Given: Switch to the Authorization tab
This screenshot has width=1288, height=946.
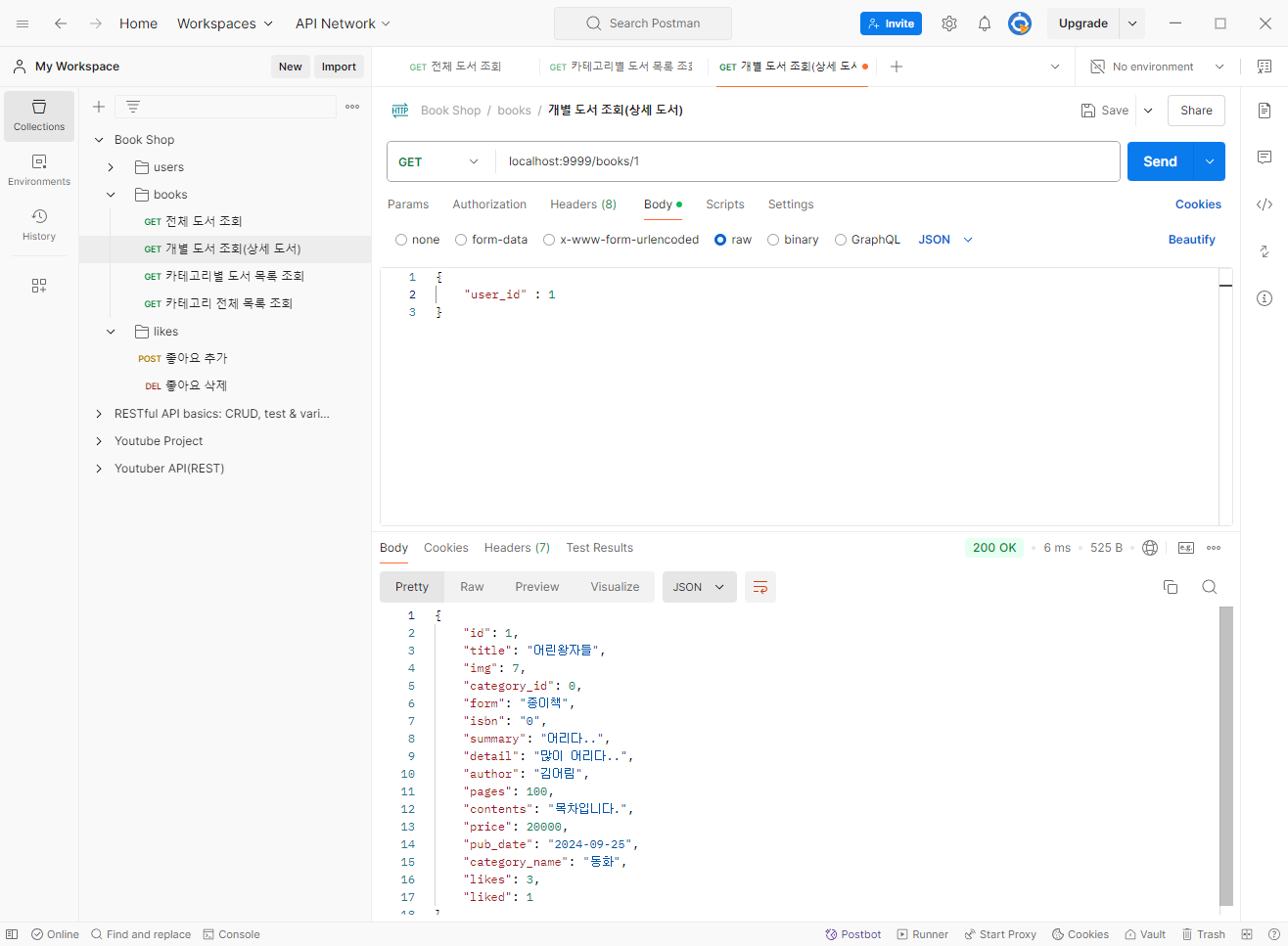Looking at the screenshot, I should pos(489,204).
